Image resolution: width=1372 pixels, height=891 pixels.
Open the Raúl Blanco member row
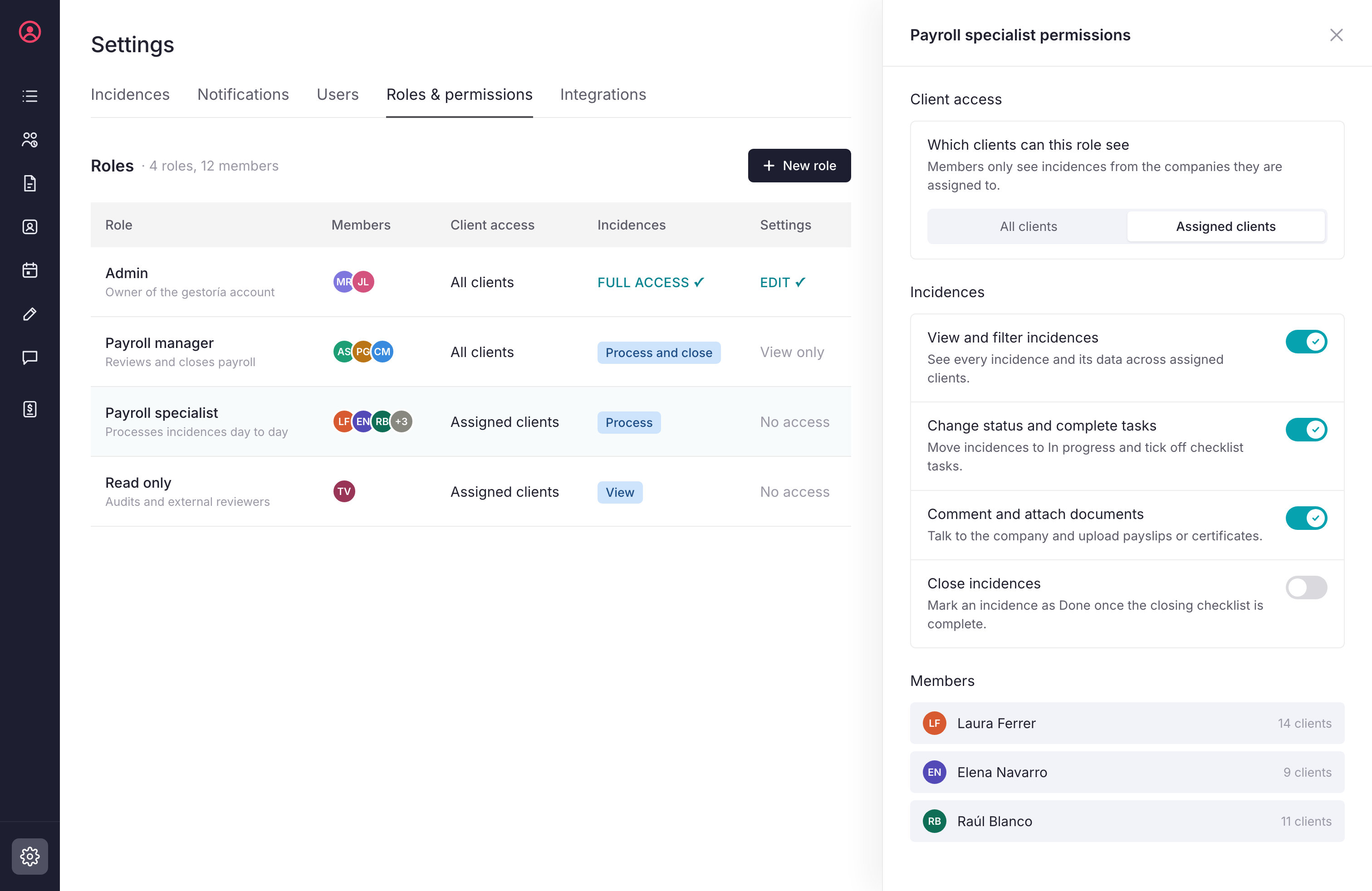coord(1127,821)
